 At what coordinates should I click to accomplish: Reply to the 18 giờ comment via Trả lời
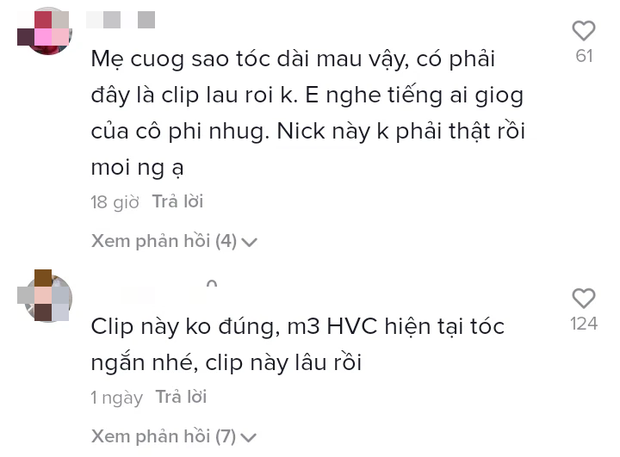coord(178,202)
